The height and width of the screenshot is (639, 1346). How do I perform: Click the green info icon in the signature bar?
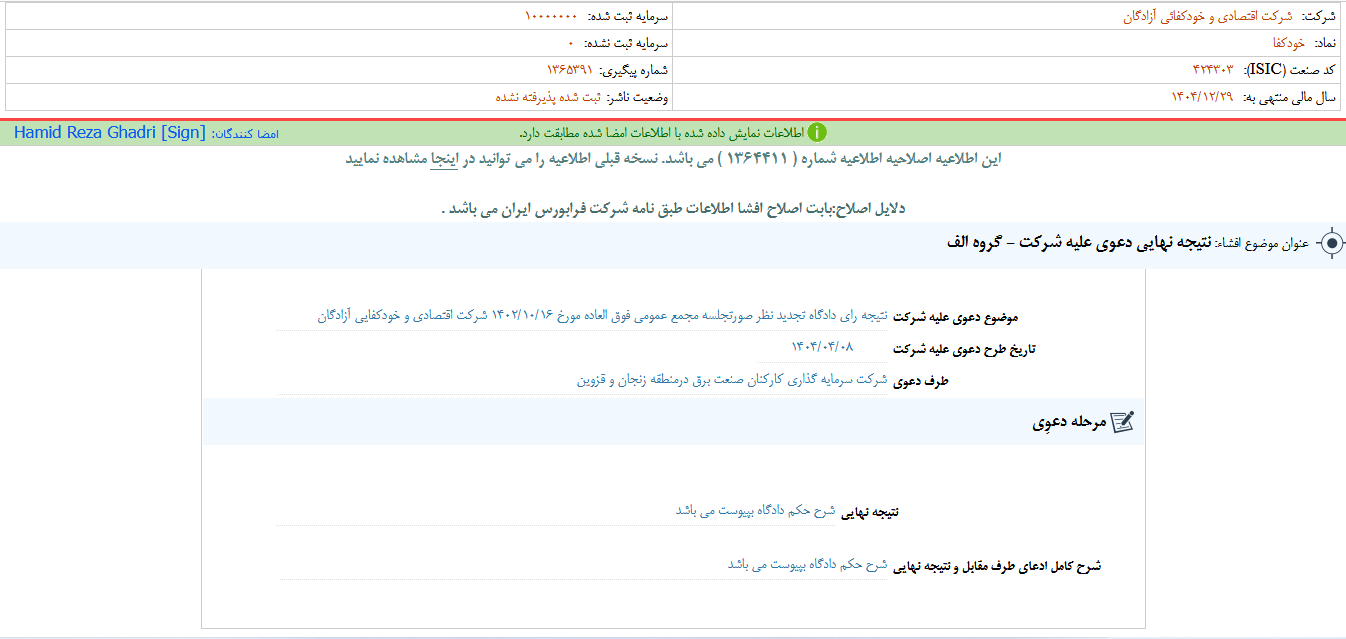pyautogui.click(x=817, y=133)
